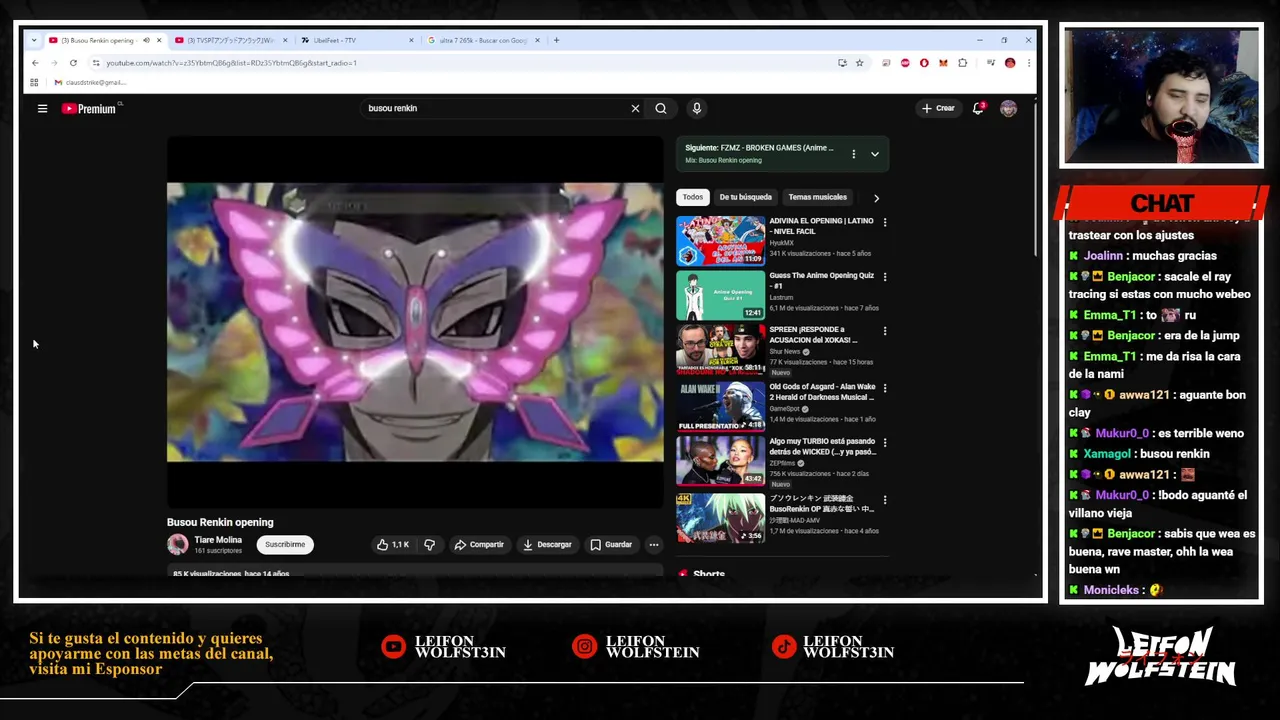Open the Tiare Molina channel name link

[x=218, y=540]
